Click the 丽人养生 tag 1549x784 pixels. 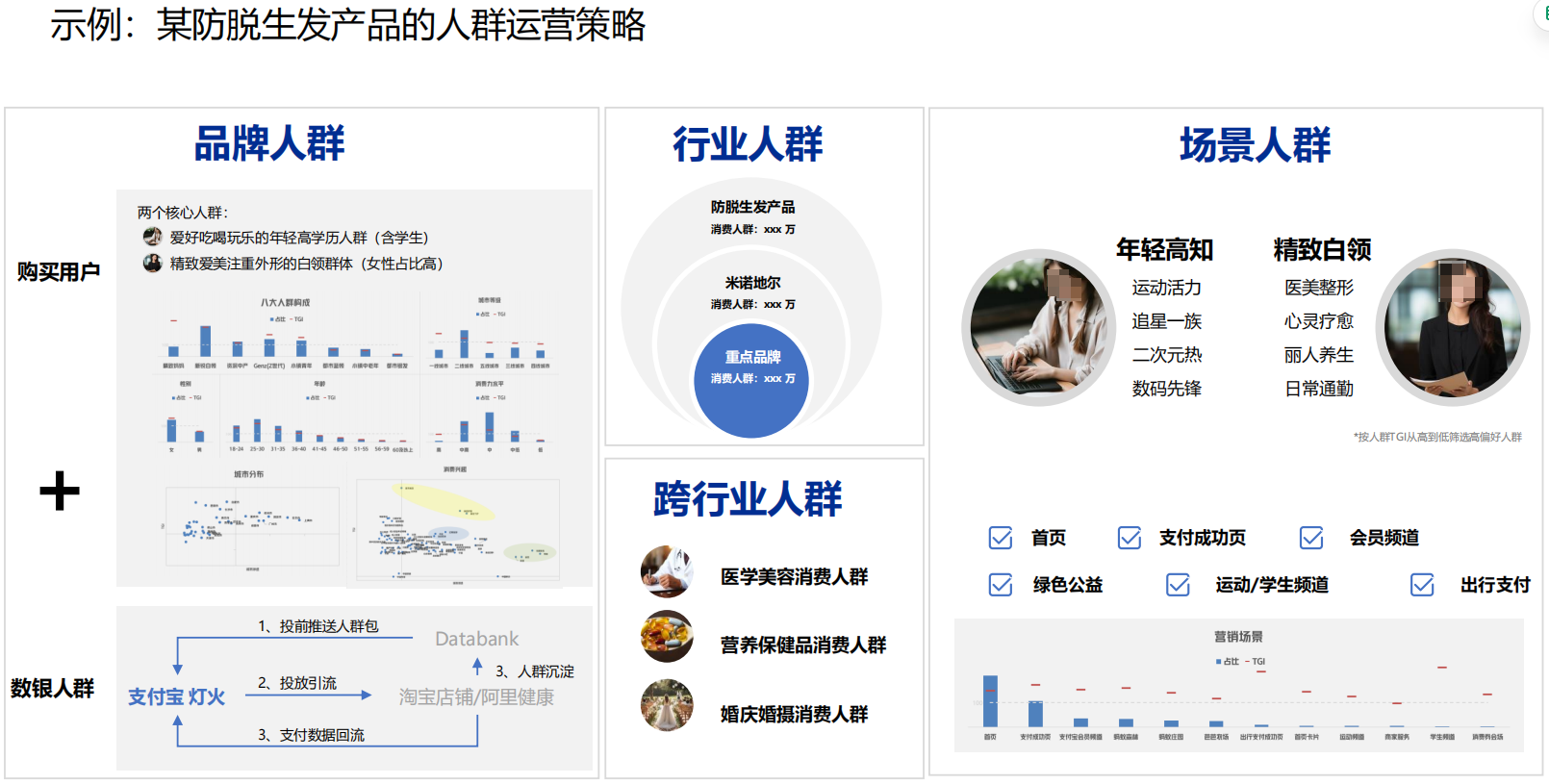pos(1318,355)
